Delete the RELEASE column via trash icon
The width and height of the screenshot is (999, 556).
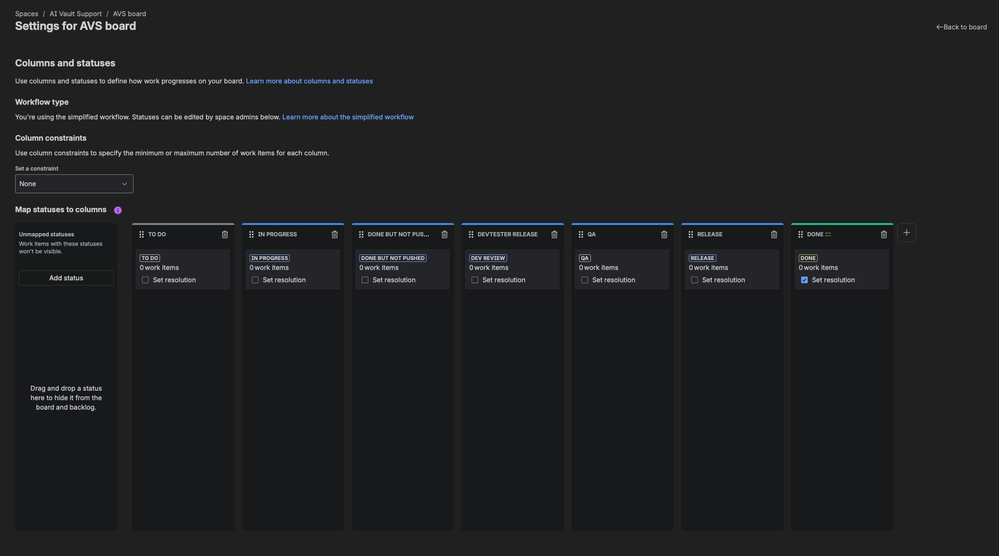pos(774,234)
